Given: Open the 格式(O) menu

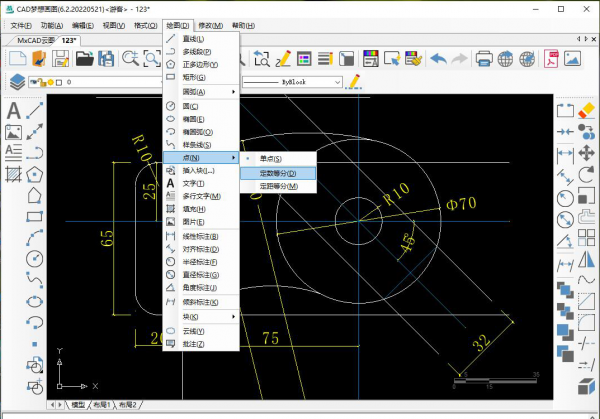Looking at the screenshot, I should coord(145,26).
